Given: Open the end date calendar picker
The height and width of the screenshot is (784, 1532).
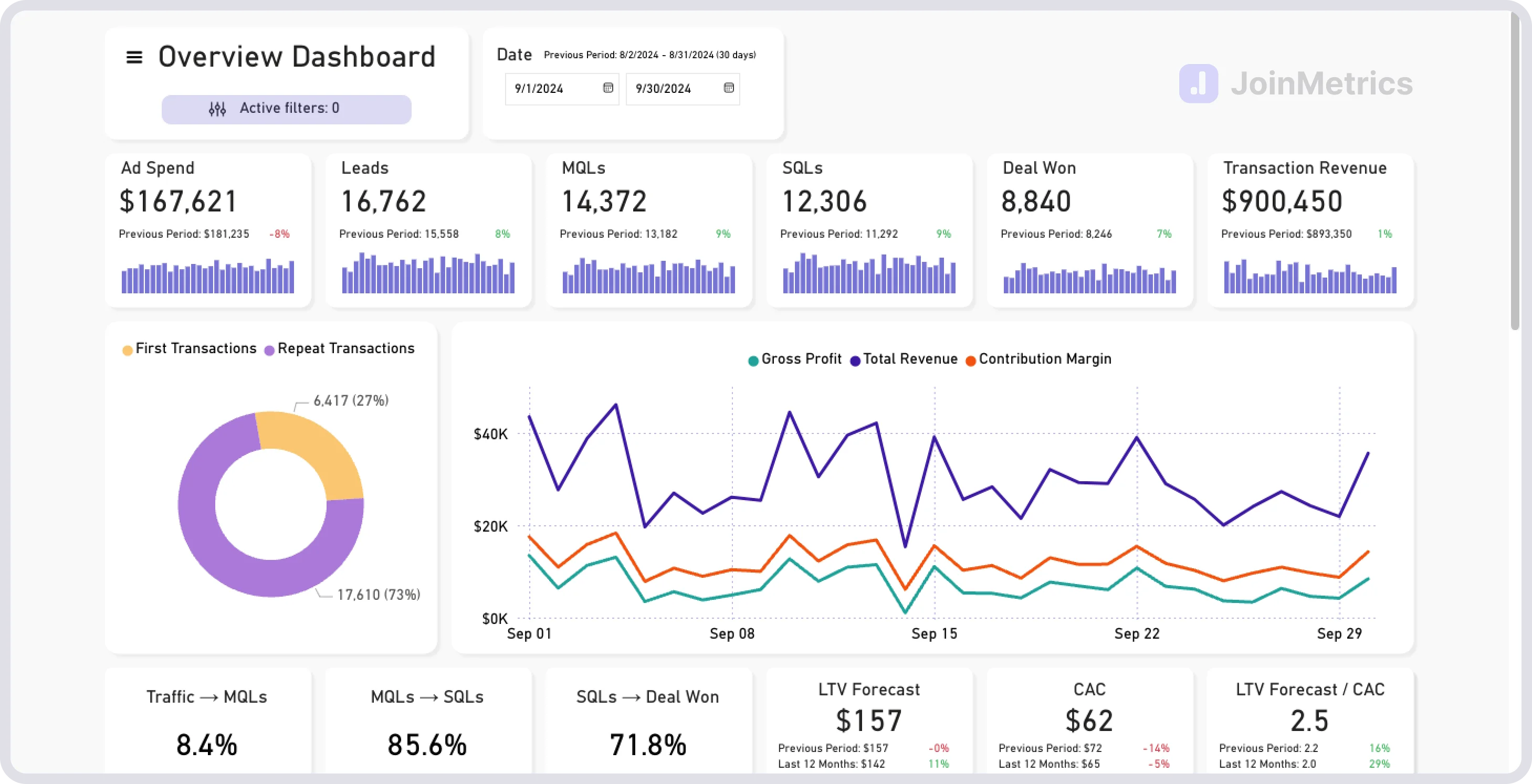Looking at the screenshot, I should [x=729, y=89].
